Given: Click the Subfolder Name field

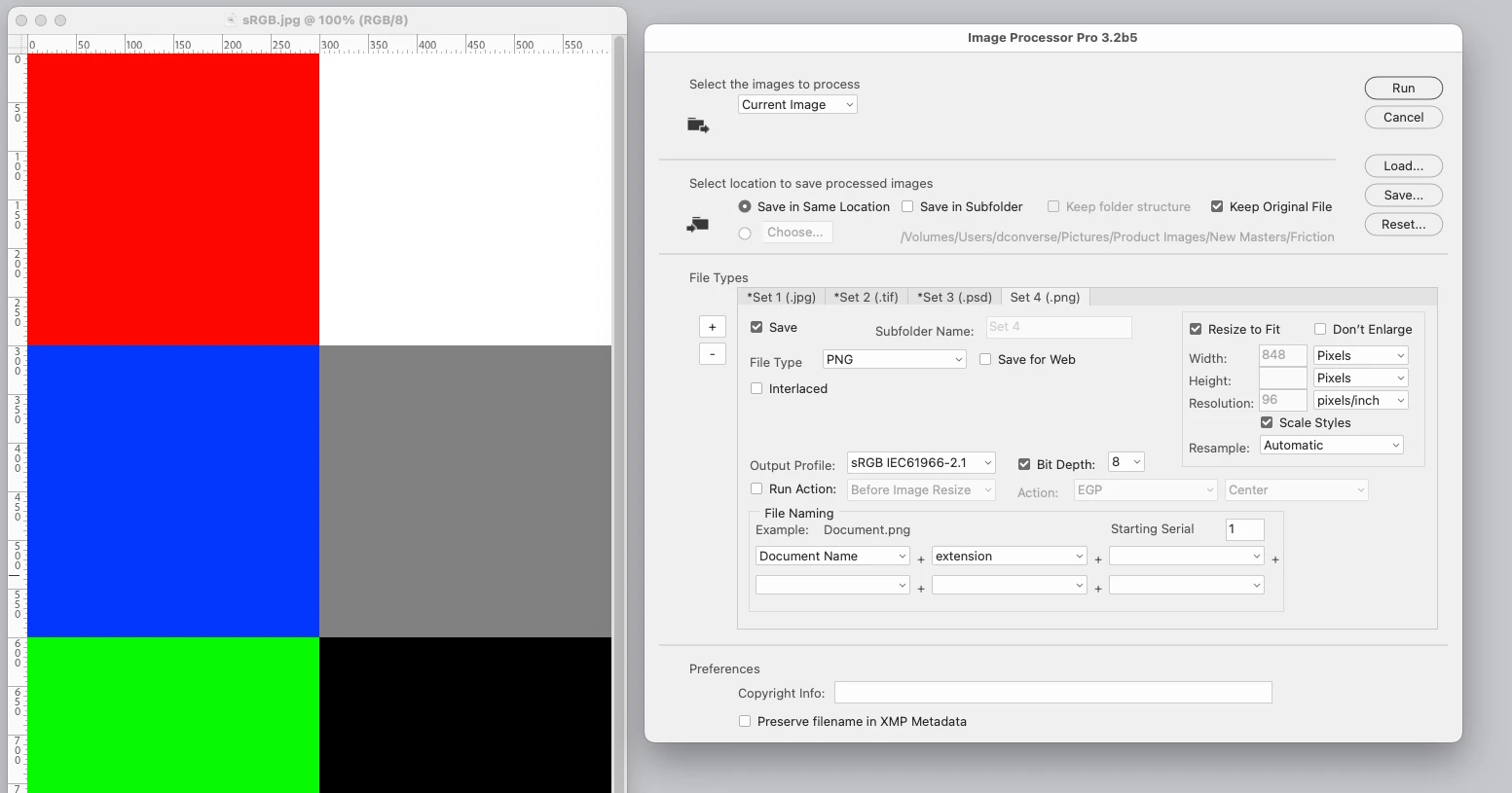Looking at the screenshot, I should coord(1058,327).
